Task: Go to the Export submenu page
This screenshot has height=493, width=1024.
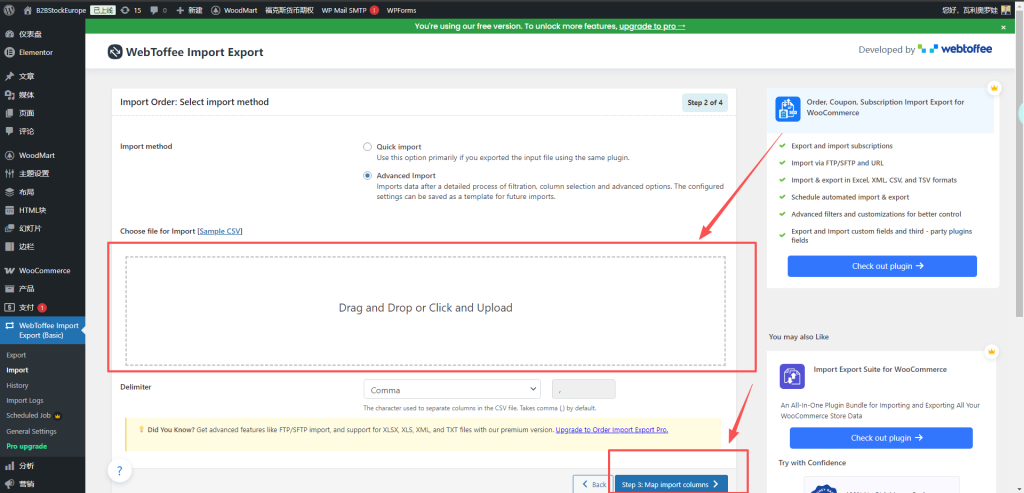Action: point(16,355)
